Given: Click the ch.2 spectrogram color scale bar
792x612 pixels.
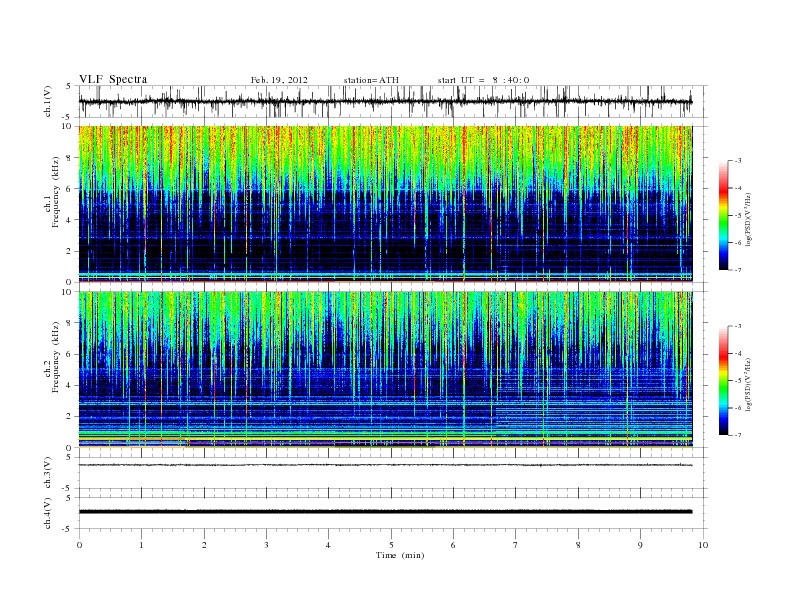Looking at the screenshot, I should pyautogui.click(x=723, y=381).
